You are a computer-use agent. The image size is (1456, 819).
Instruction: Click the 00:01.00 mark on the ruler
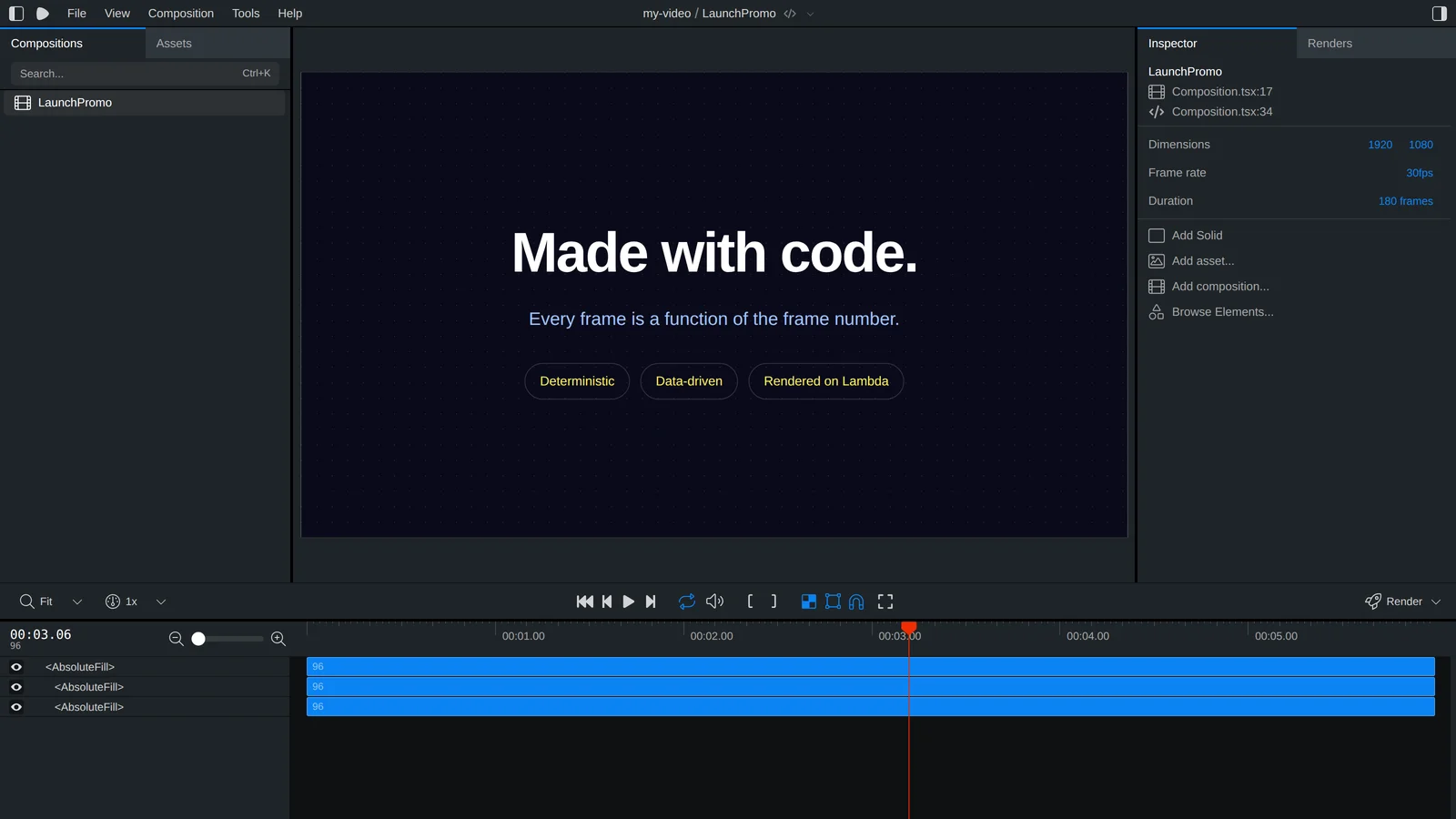523,636
